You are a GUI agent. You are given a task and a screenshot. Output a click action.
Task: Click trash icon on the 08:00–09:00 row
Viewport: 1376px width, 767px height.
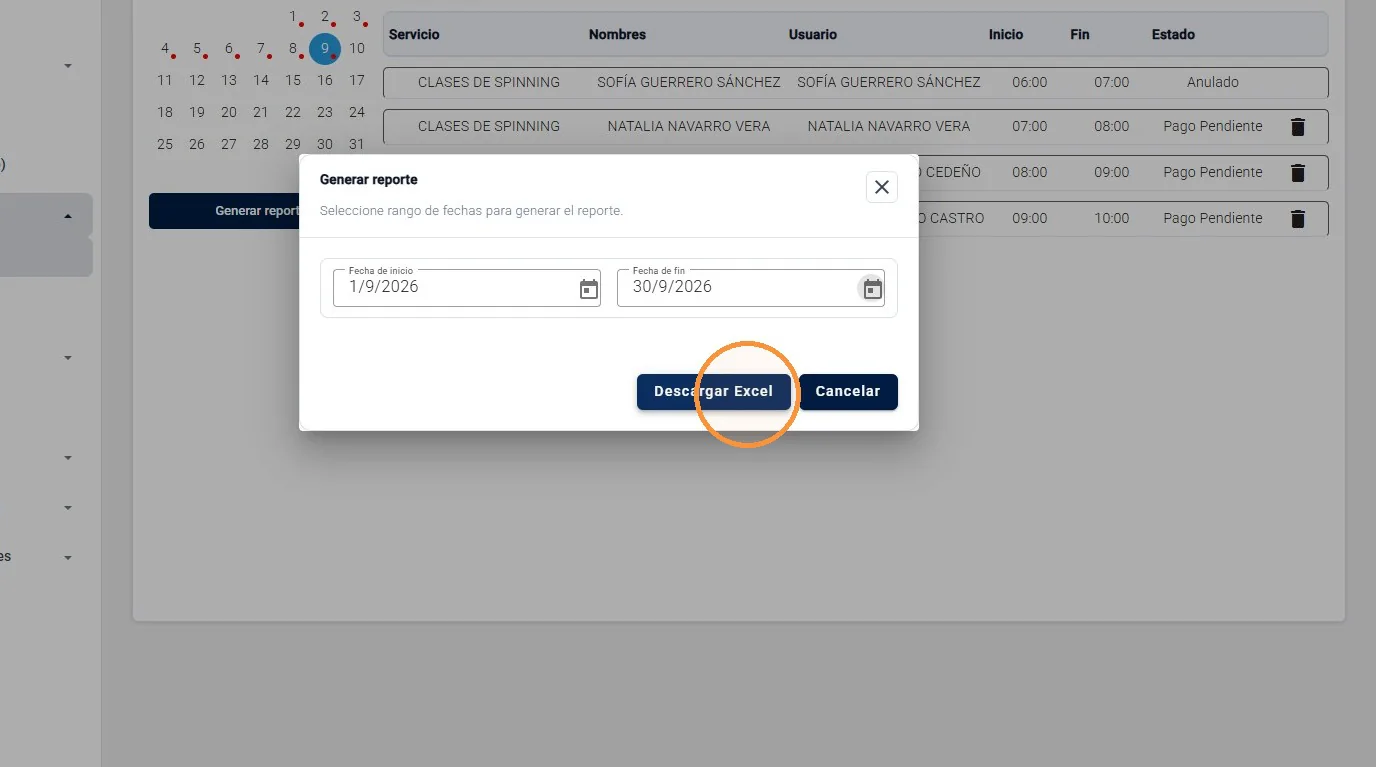click(x=1298, y=173)
